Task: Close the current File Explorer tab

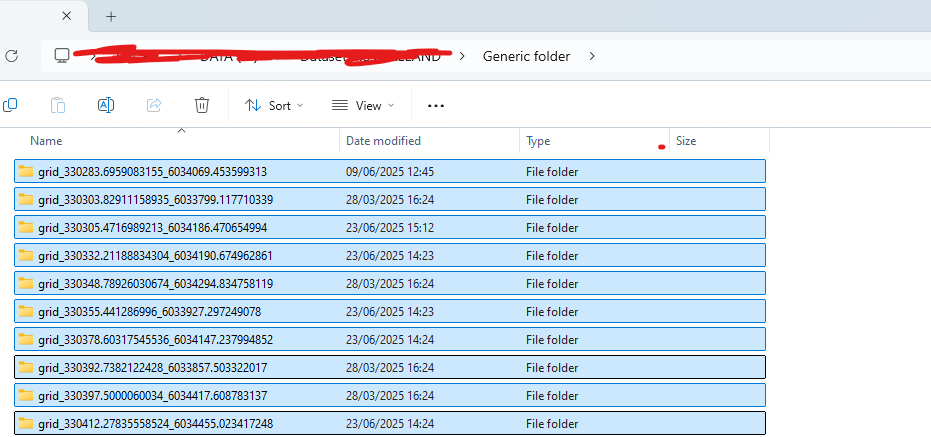Action: coord(66,16)
